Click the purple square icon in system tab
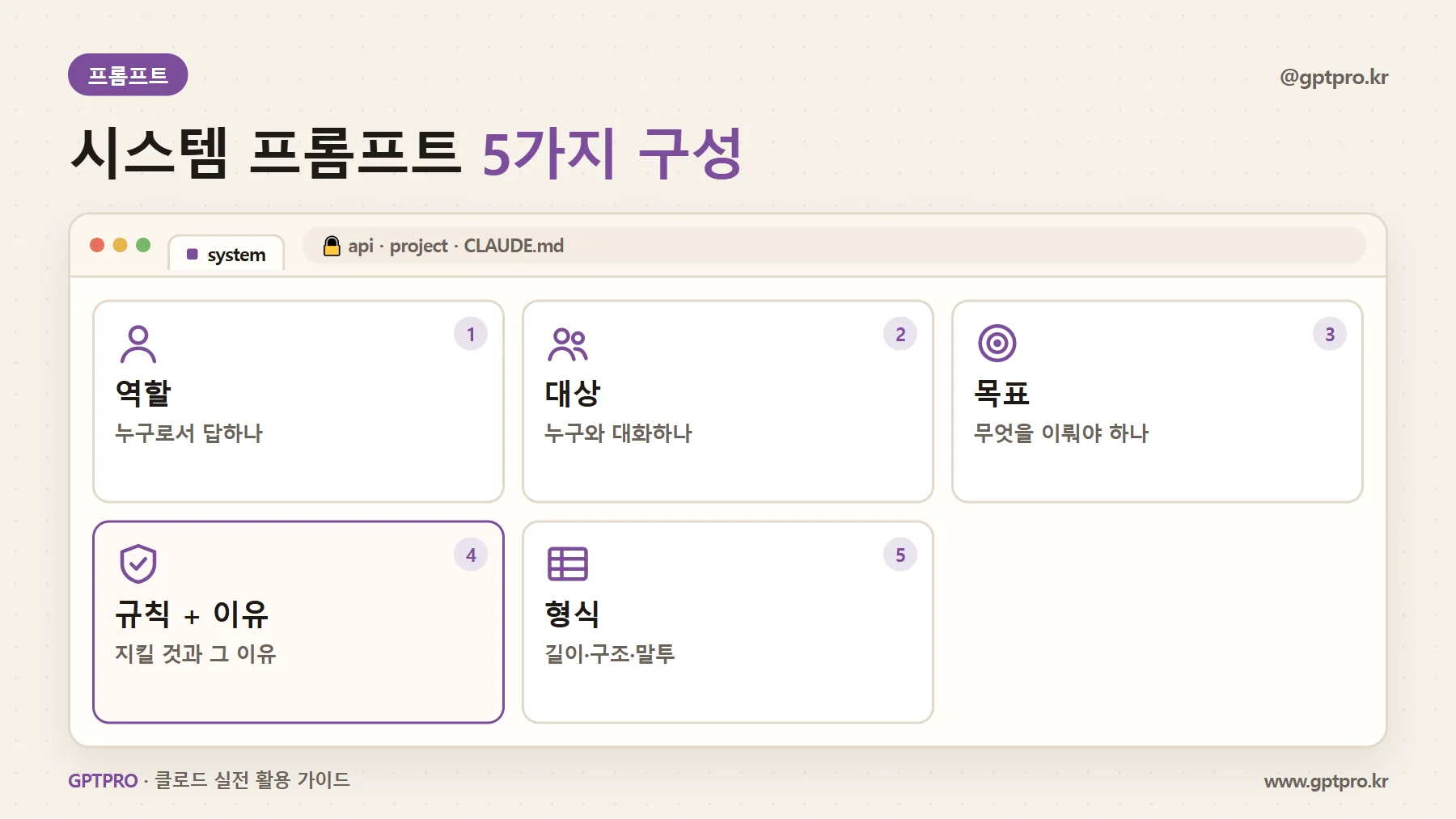1456x819 pixels. pyautogui.click(x=193, y=255)
